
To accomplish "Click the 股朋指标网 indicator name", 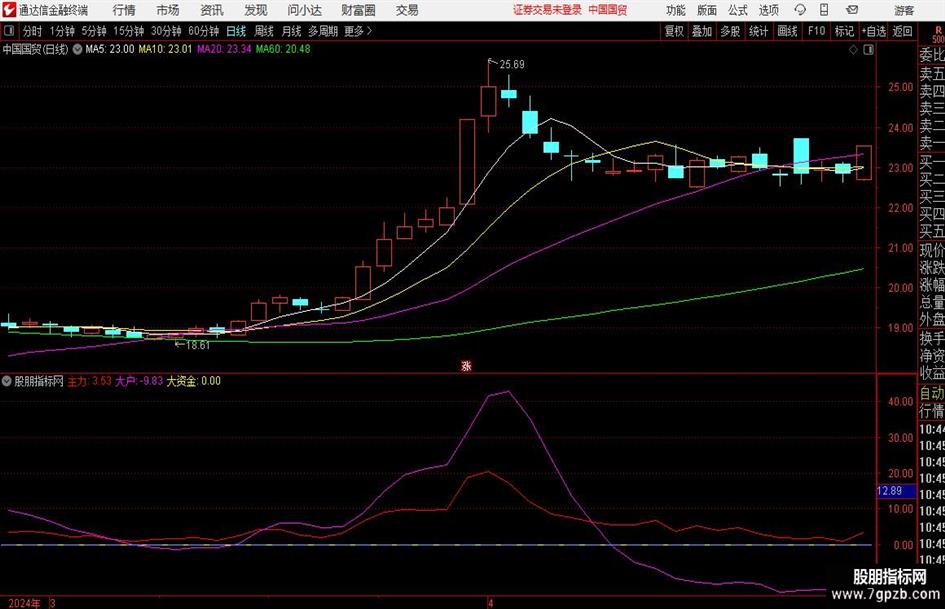I will coord(39,381).
